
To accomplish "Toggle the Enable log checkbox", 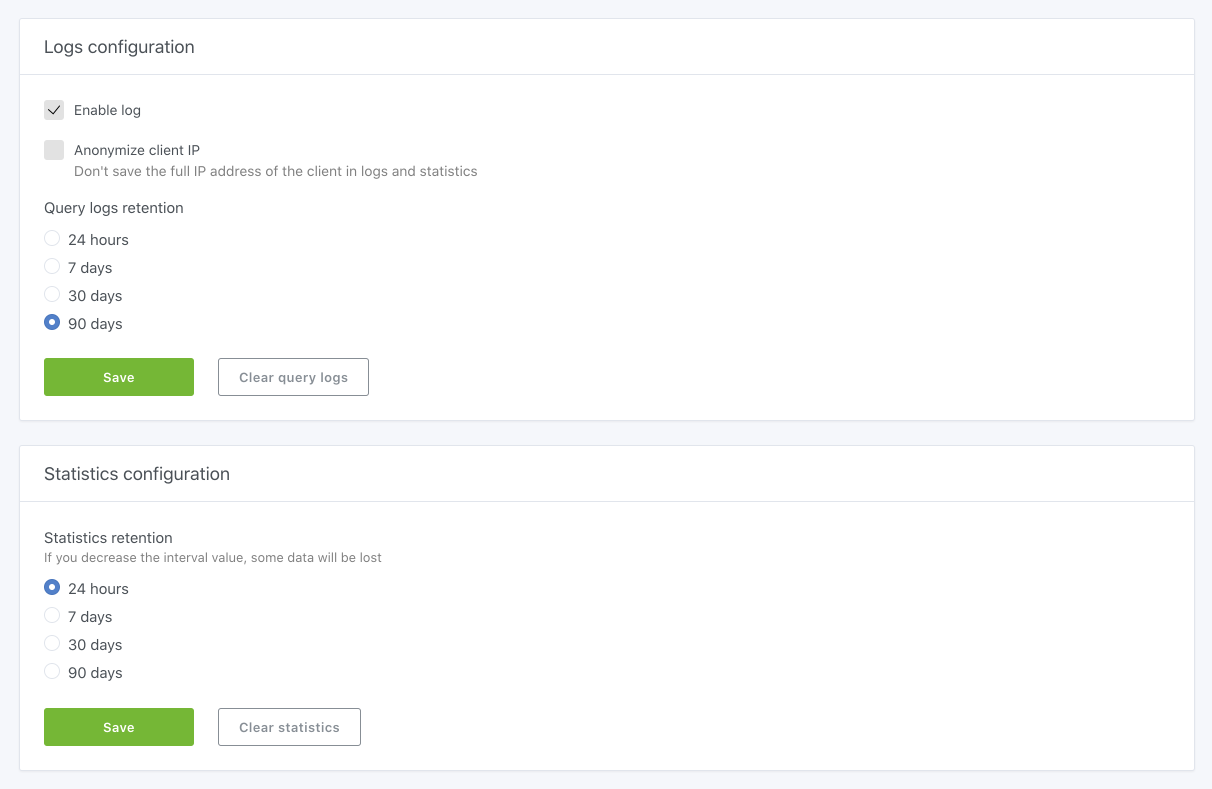I will 54,110.
